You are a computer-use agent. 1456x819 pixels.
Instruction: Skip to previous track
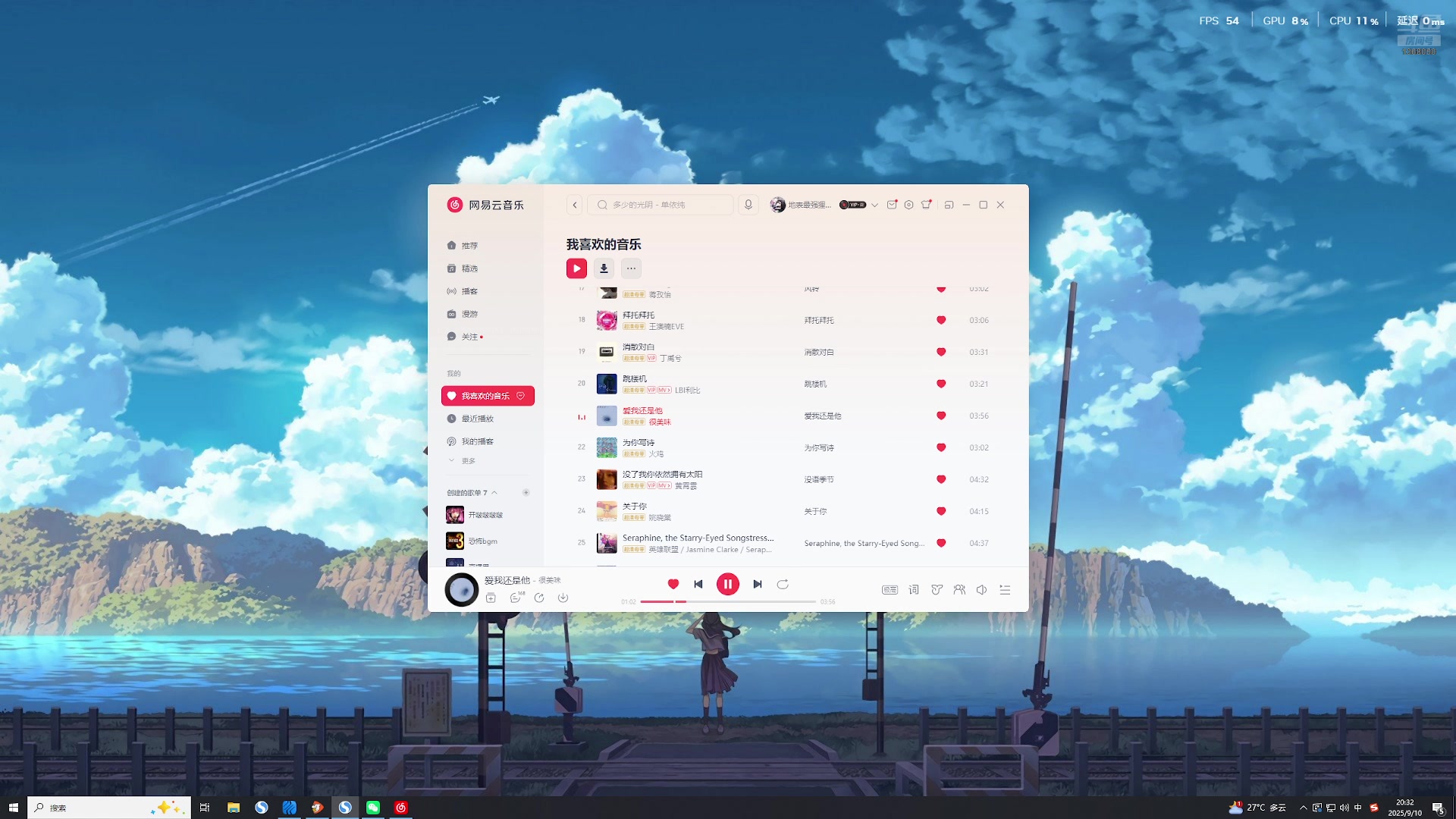(x=698, y=584)
